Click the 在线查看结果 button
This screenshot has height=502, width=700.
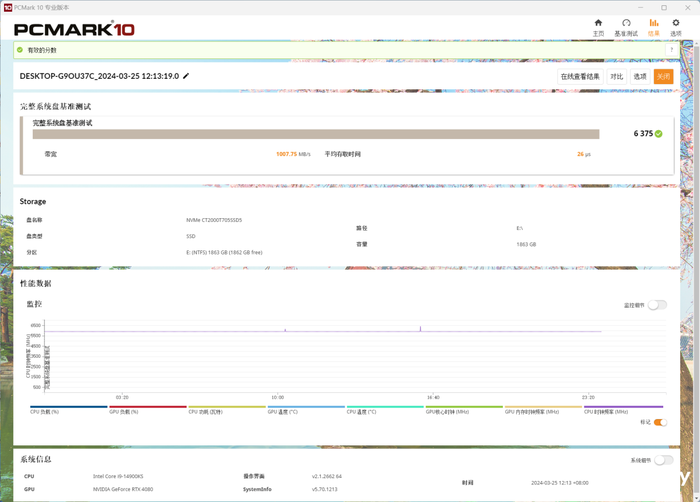(580, 76)
